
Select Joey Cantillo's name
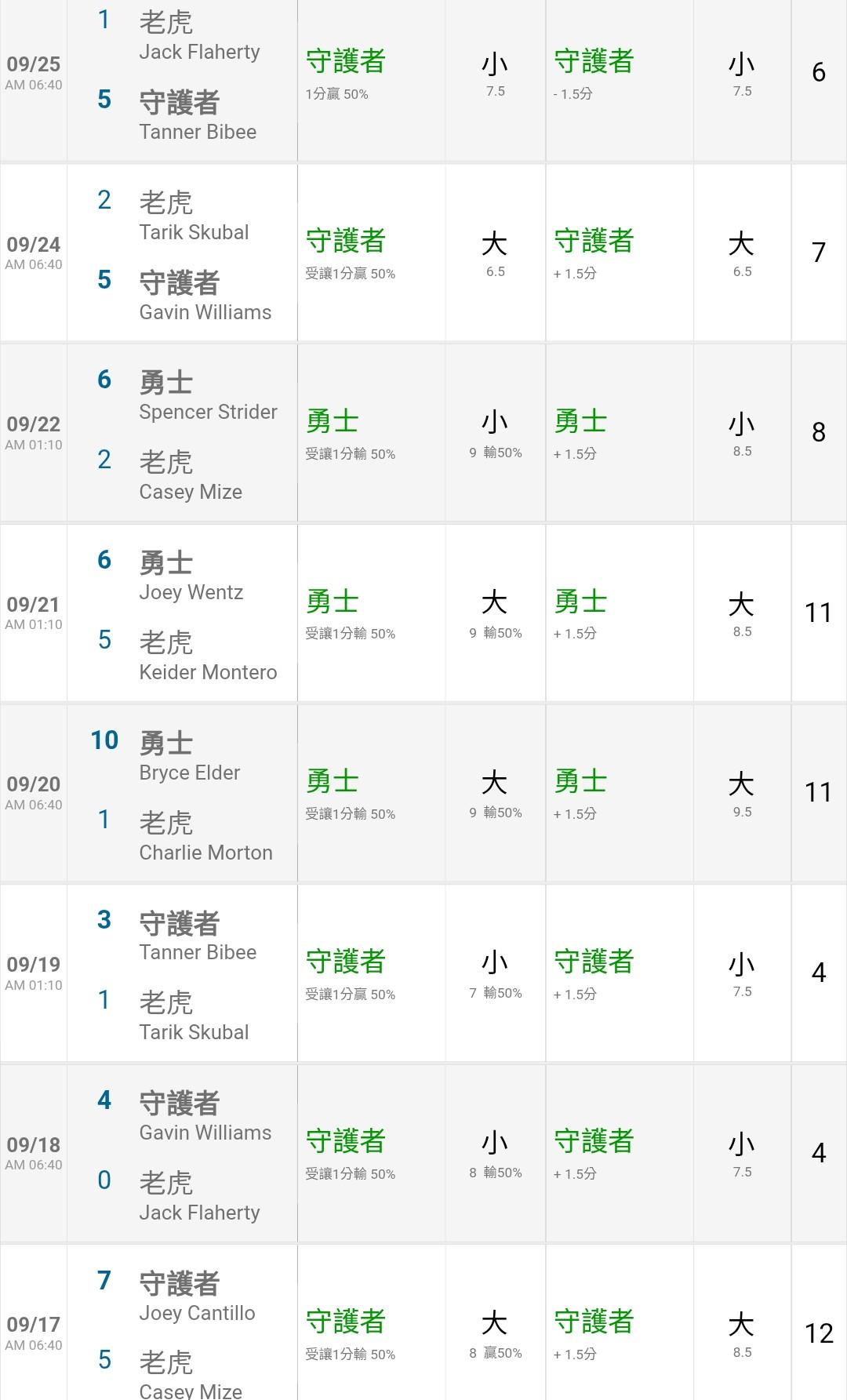(x=197, y=1313)
